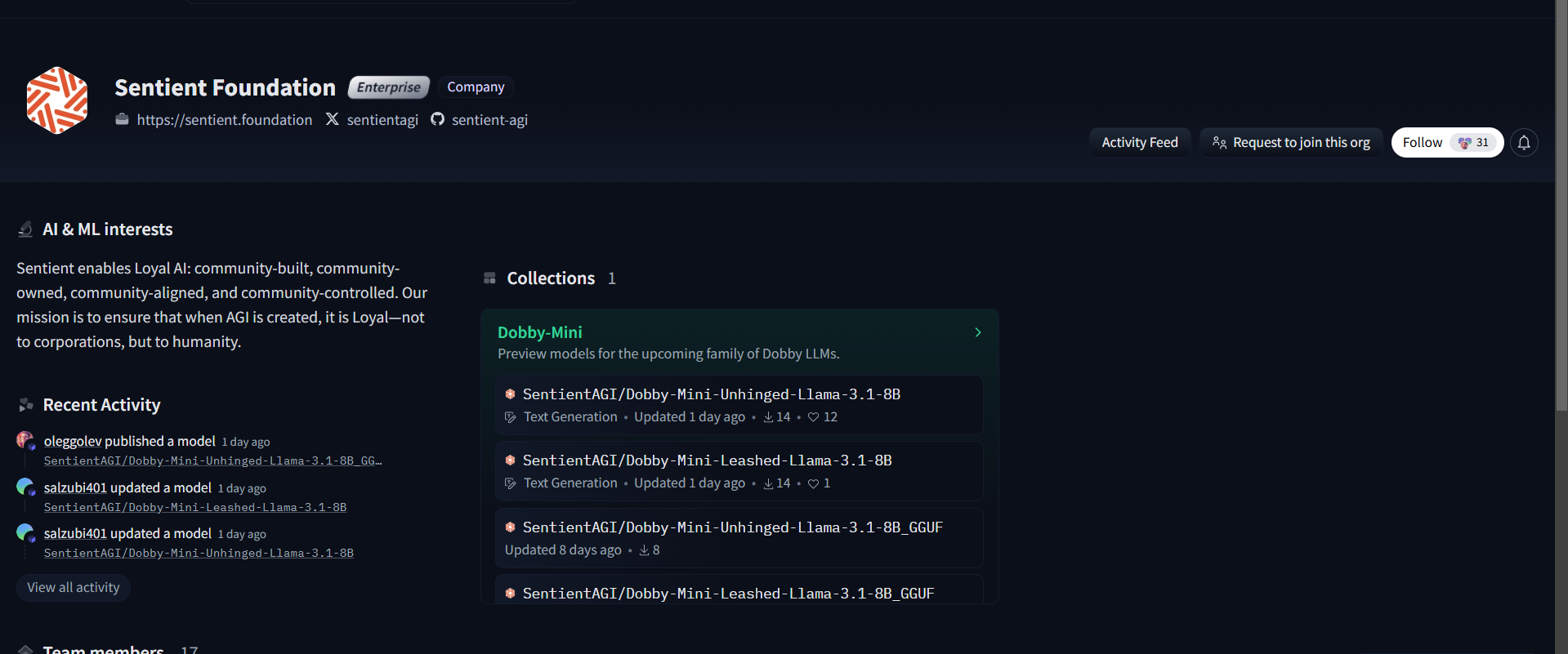Viewport: 1568px width, 654px height.
Task: Click model icon beside Dobby-Mini-Leashed-Llama-3.1-8B
Action: click(510, 460)
